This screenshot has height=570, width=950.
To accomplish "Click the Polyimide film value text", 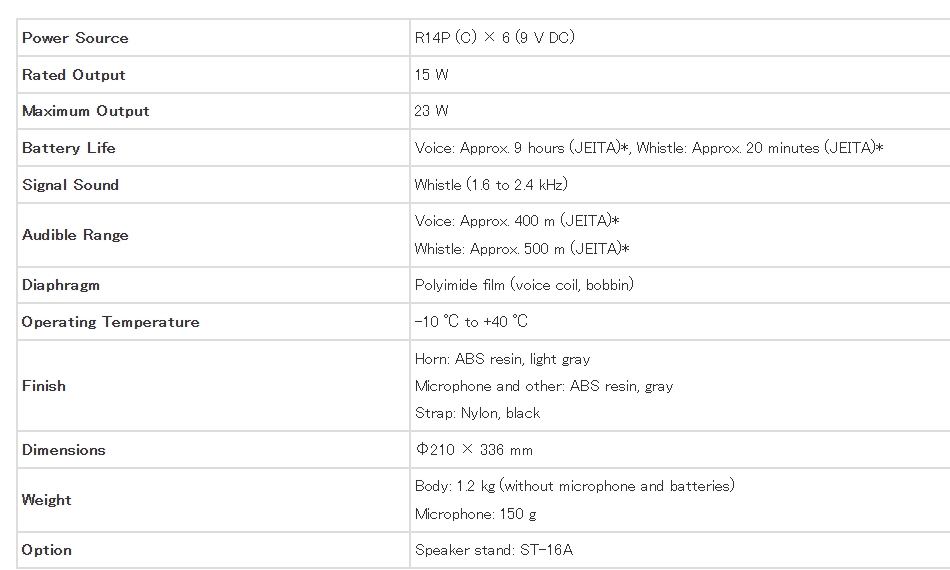I will click(524, 285).
